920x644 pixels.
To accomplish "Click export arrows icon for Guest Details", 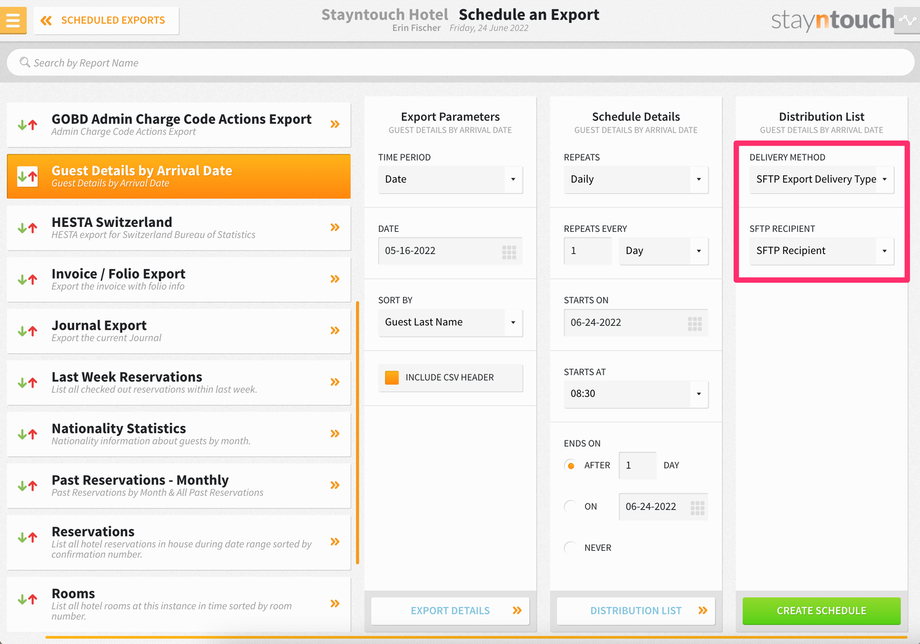I will pyautogui.click(x=27, y=176).
